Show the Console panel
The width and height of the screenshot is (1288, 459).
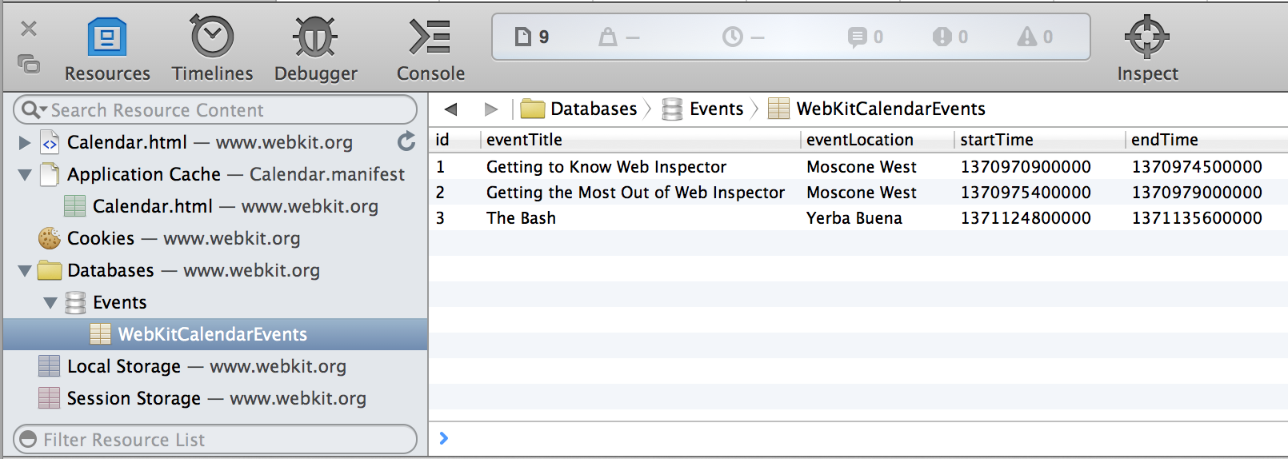(x=430, y=49)
